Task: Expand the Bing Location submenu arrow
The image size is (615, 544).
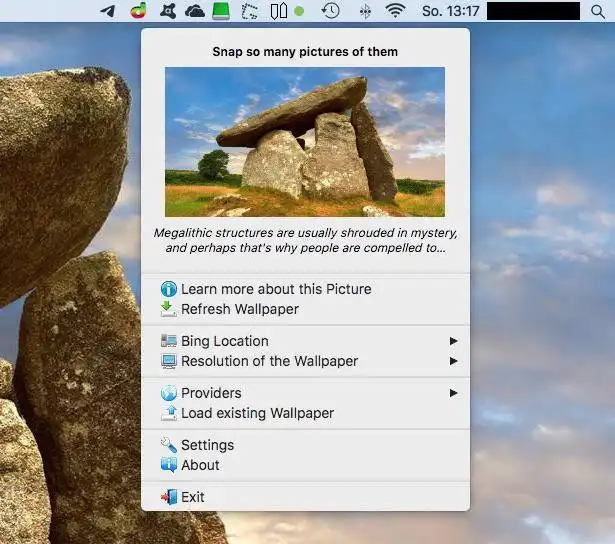Action: [454, 341]
